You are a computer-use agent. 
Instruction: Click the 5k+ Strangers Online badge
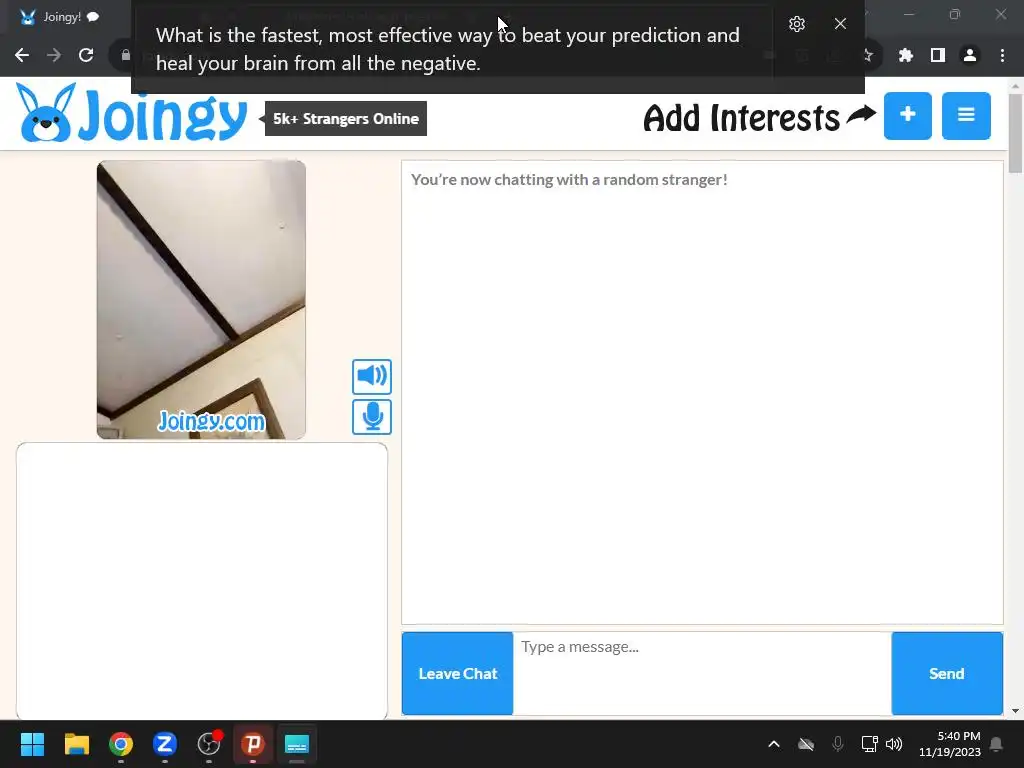[x=345, y=119]
